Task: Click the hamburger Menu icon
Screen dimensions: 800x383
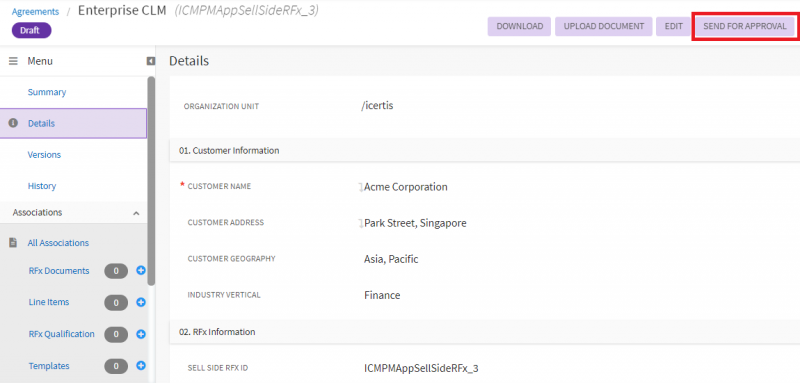Action: click(13, 61)
